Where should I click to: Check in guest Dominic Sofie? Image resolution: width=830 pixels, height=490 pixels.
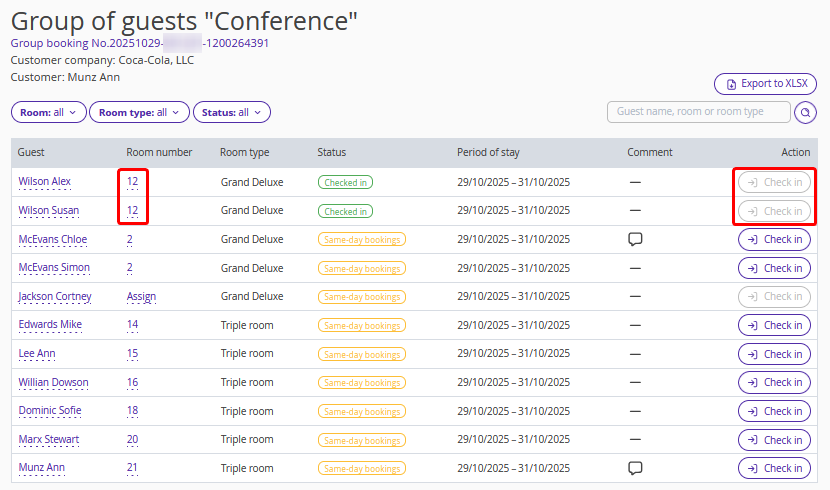tap(774, 411)
